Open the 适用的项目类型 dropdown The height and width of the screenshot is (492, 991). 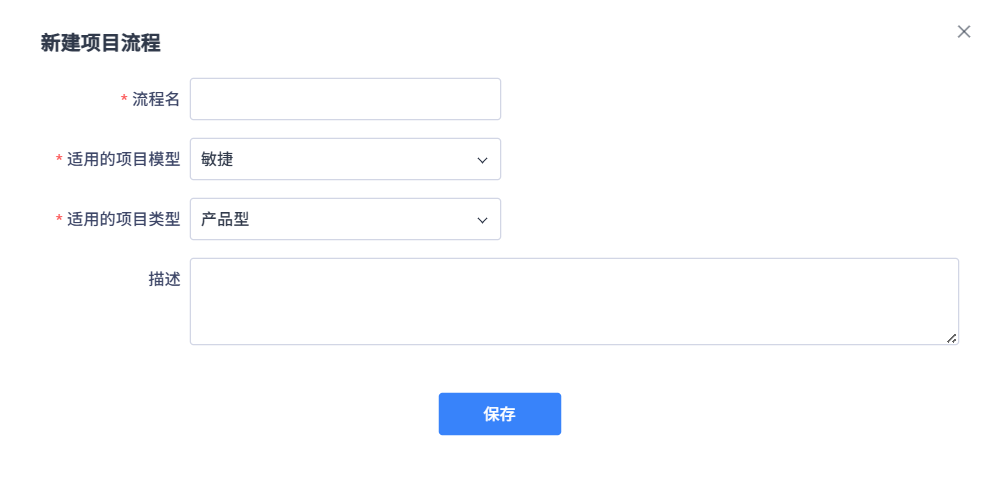click(x=345, y=219)
